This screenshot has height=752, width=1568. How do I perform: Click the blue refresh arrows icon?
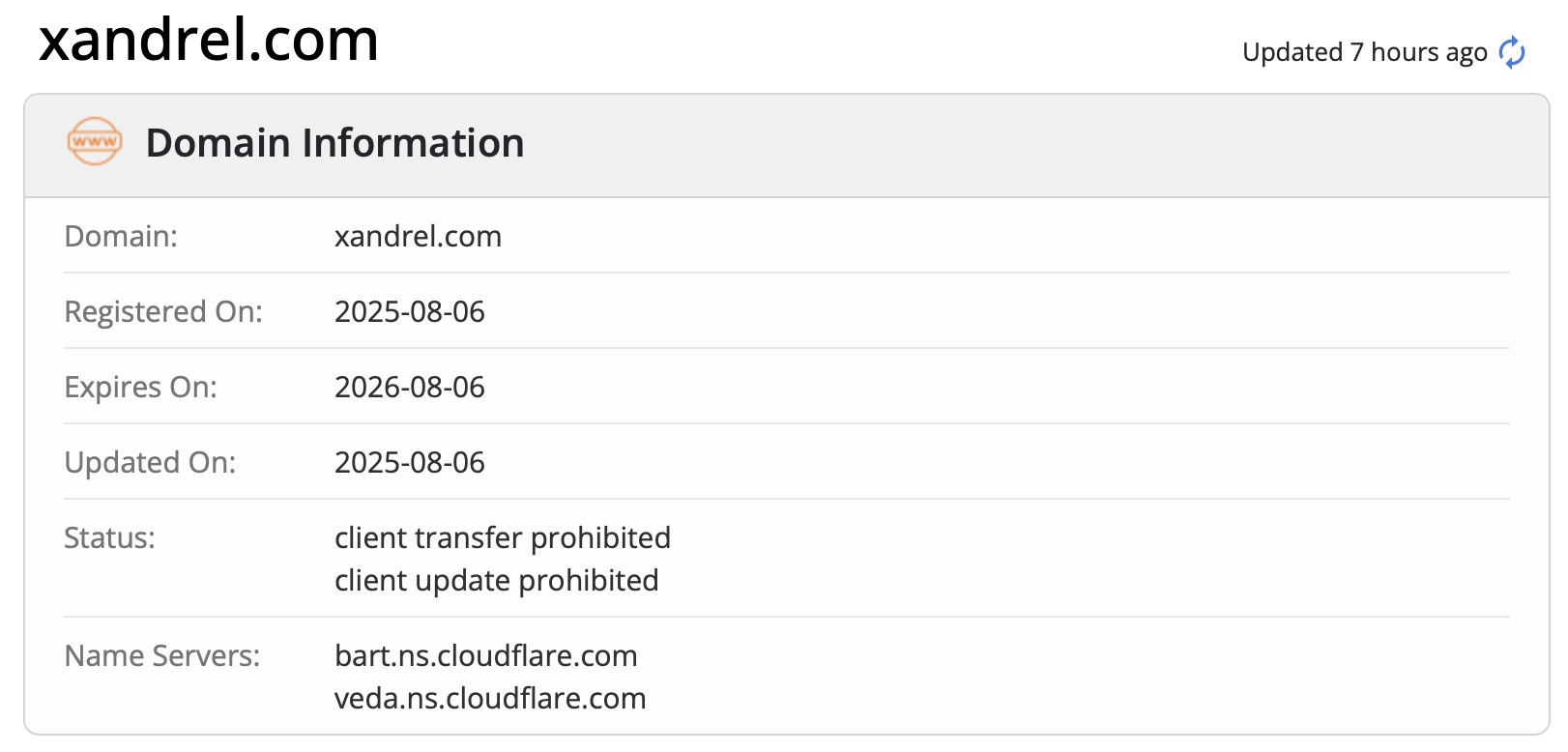(1512, 52)
